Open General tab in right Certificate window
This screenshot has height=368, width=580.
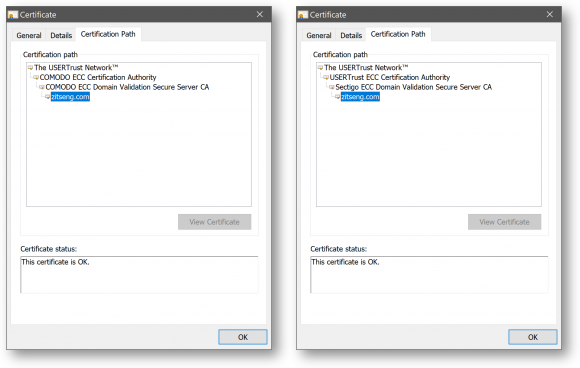point(318,35)
